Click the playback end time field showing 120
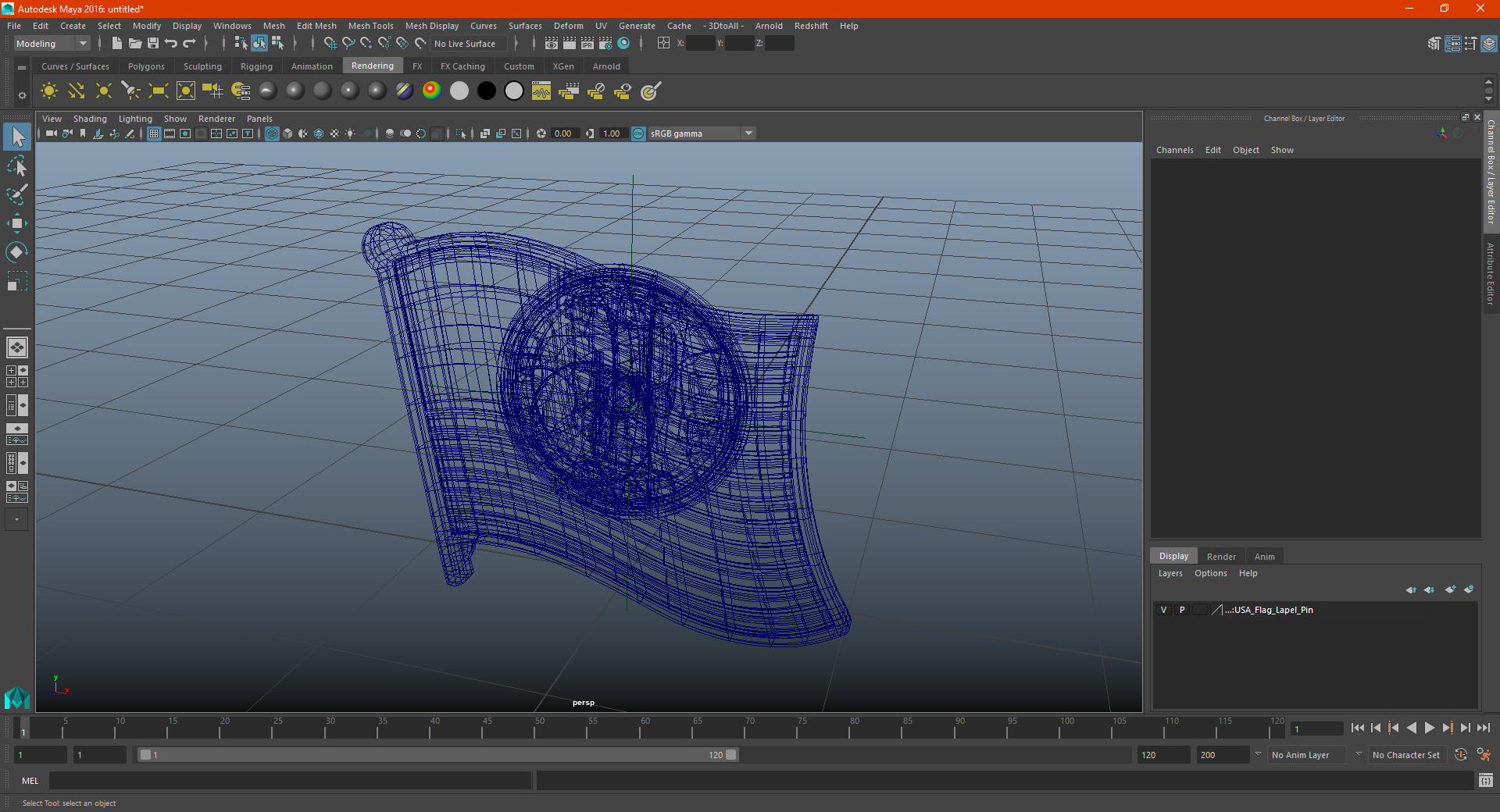 pos(1164,755)
